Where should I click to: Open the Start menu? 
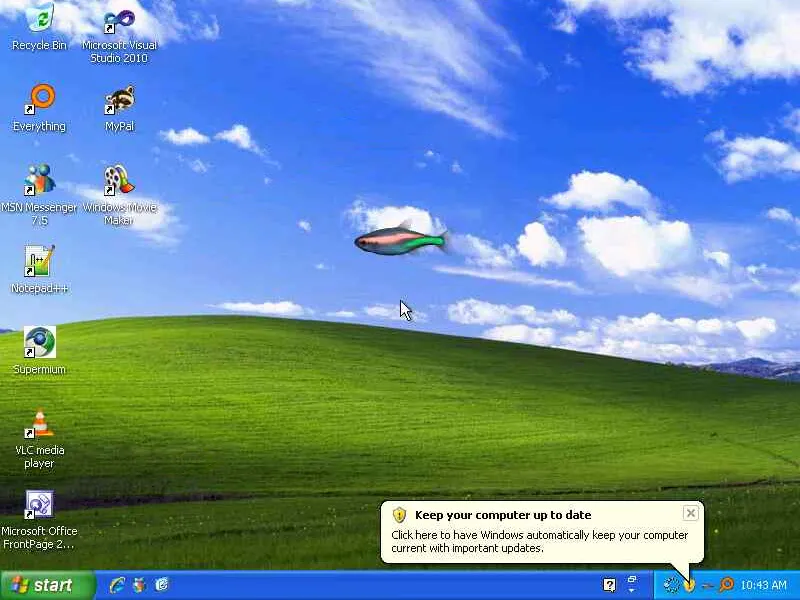[47, 585]
